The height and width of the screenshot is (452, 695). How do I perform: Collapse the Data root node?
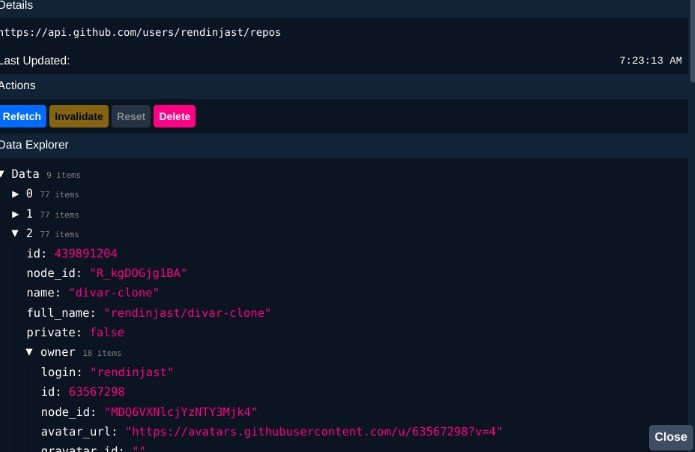3,174
